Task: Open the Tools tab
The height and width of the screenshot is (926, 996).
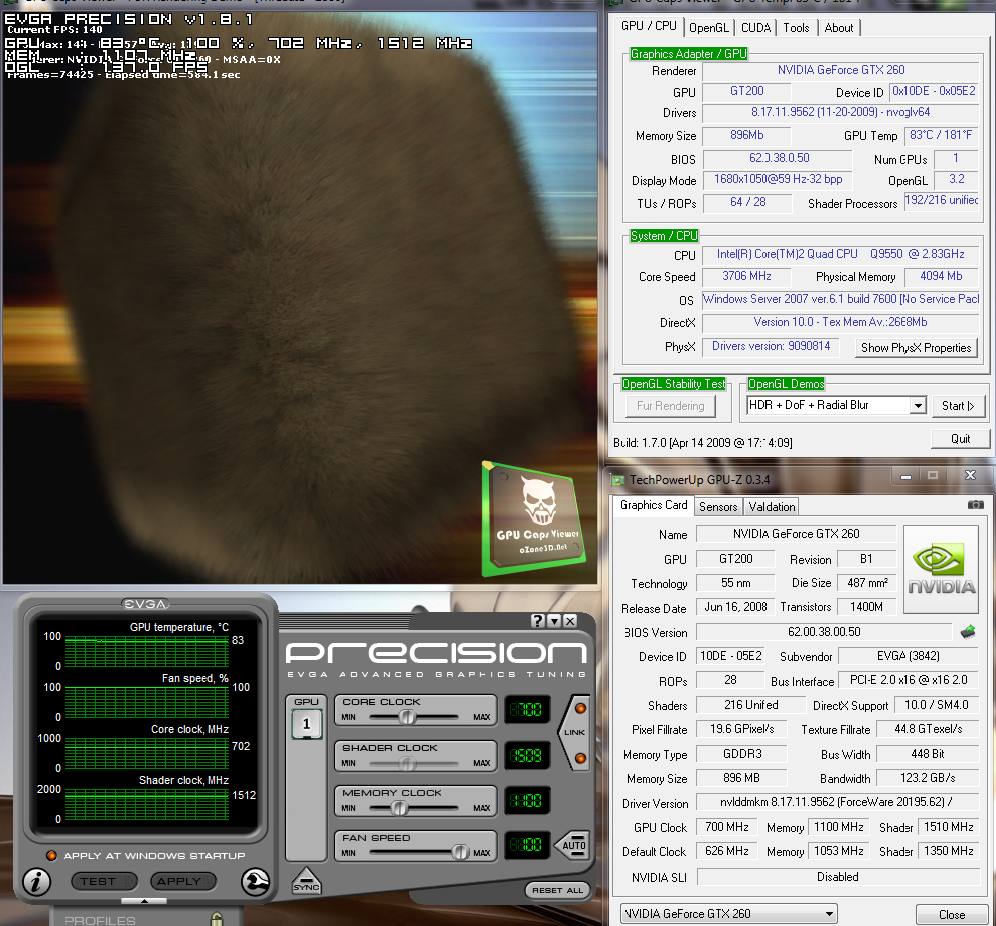Action: [796, 28]
